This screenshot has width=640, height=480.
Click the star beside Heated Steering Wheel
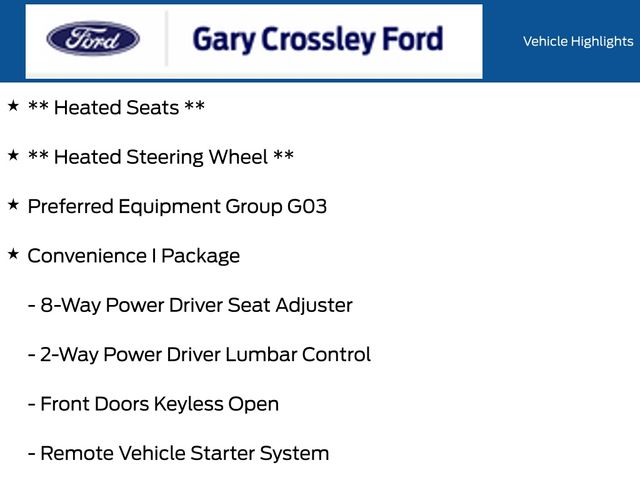13,155
